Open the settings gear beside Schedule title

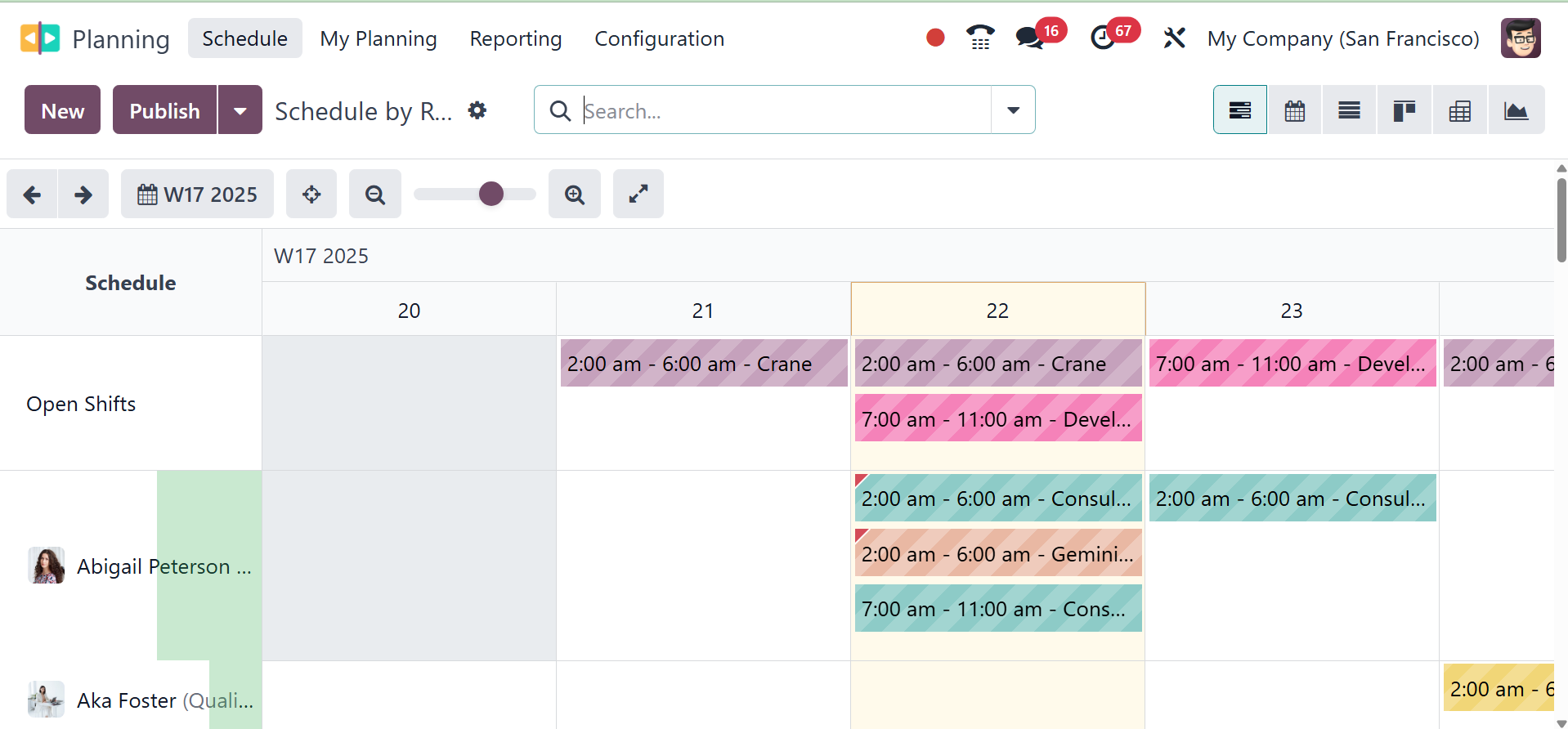[477, 110]
